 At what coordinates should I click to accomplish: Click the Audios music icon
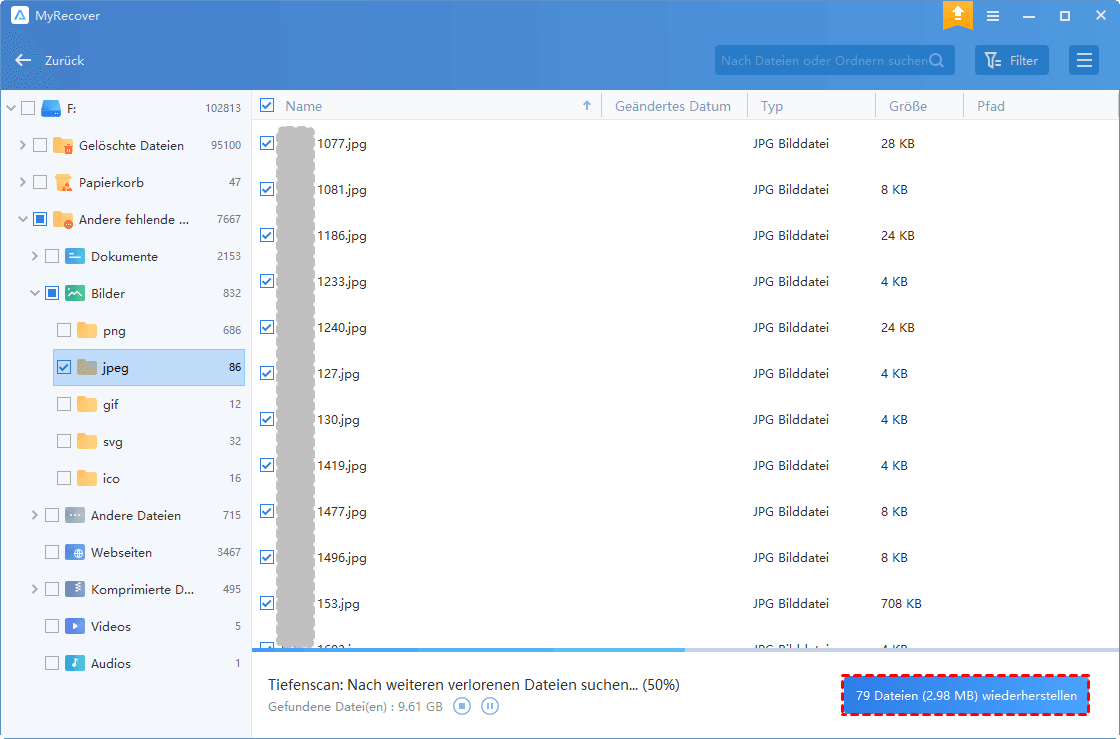(x=75, y=663)
